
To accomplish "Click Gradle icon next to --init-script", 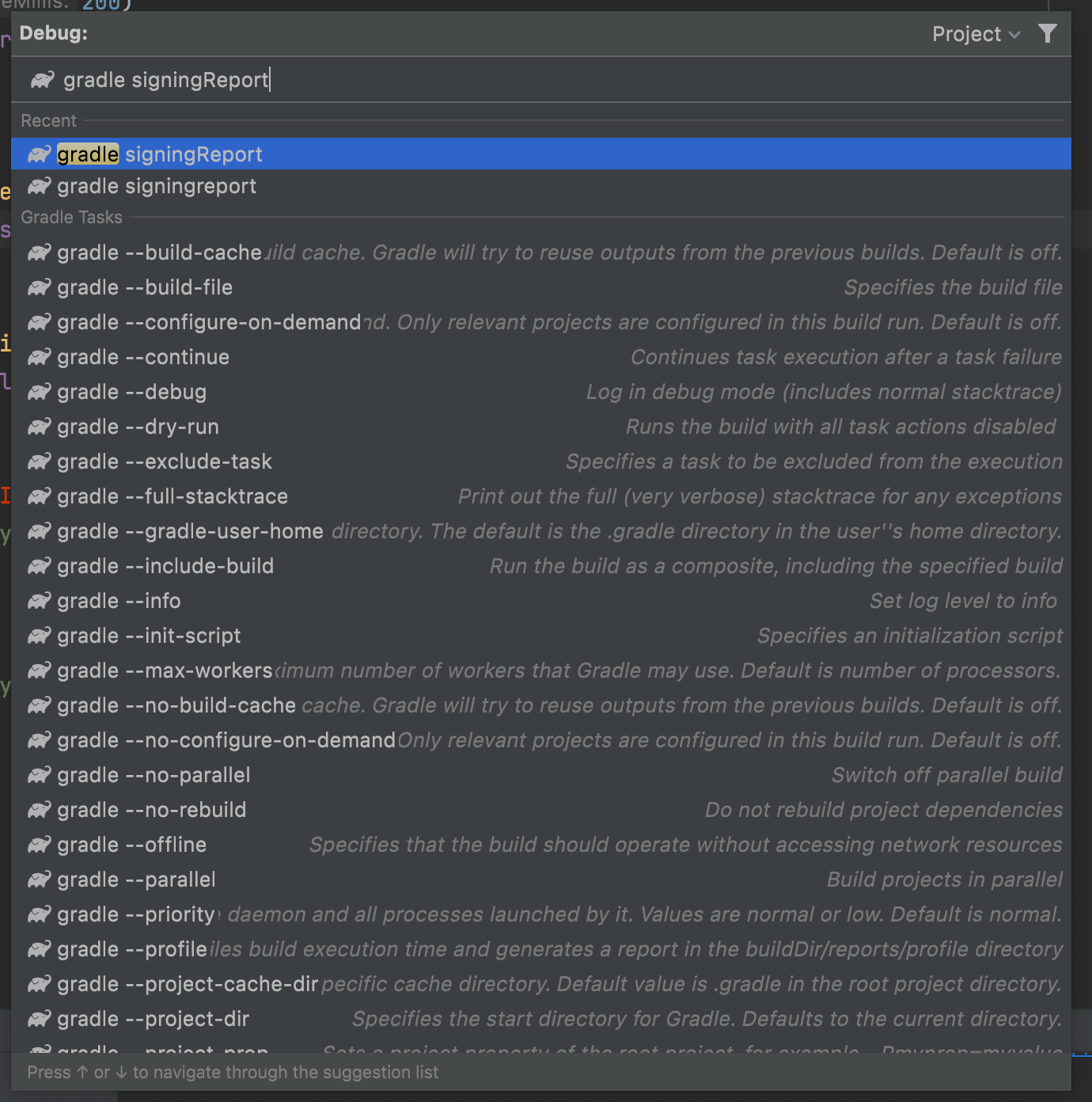I will click(x=40, y=636).
